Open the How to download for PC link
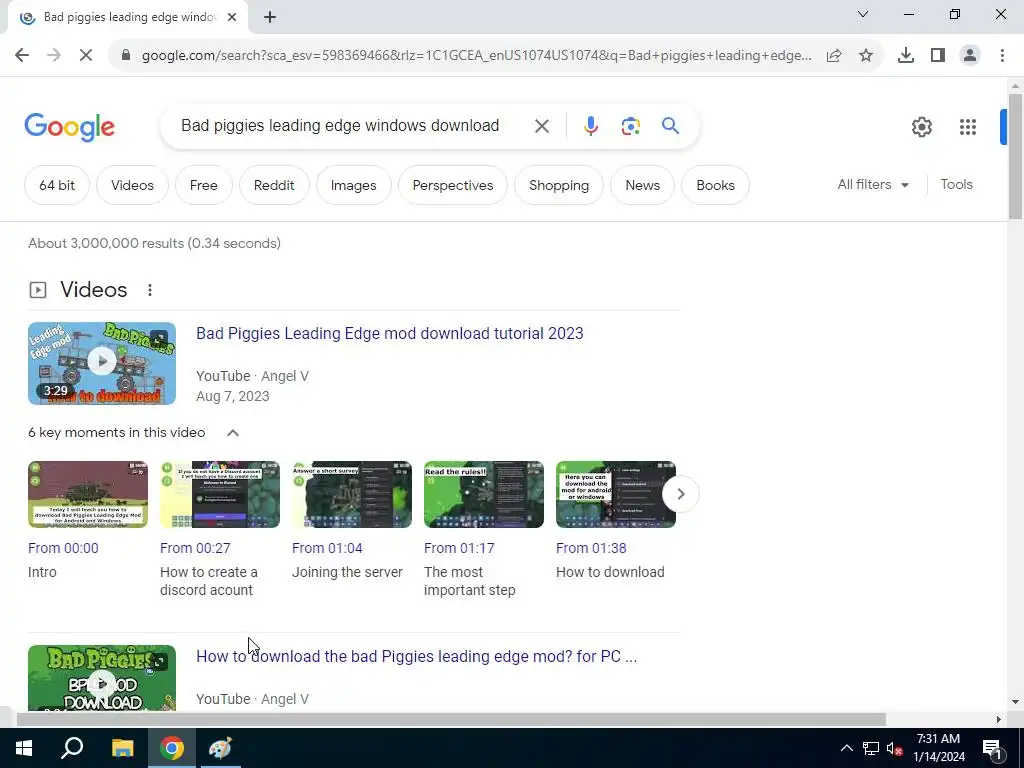The height and width of the screenshot is (768, 1024). coord(417,656)
